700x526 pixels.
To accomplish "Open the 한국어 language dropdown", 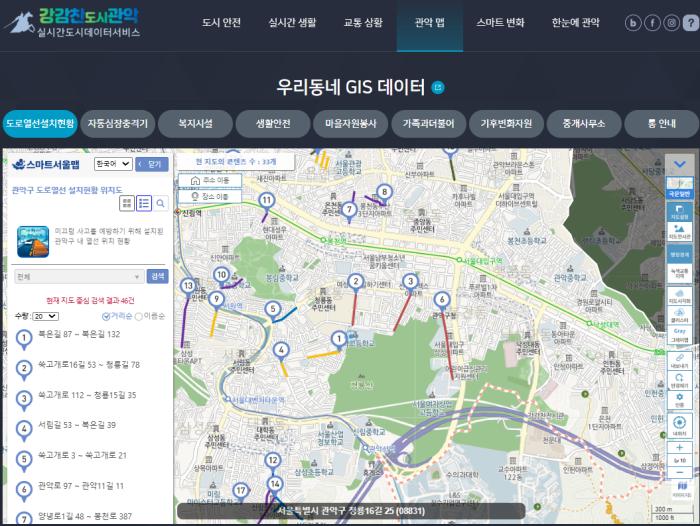I will (113, 164).
